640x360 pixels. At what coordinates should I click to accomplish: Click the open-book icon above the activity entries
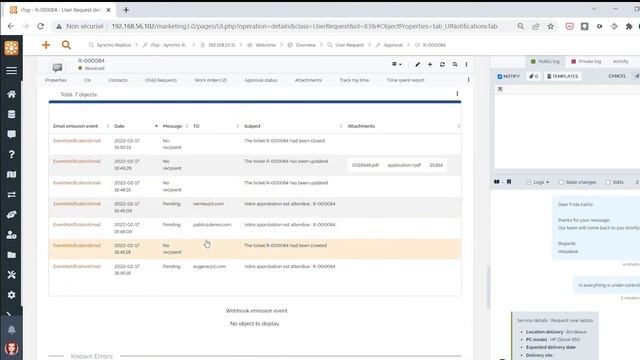coord(497,182)
